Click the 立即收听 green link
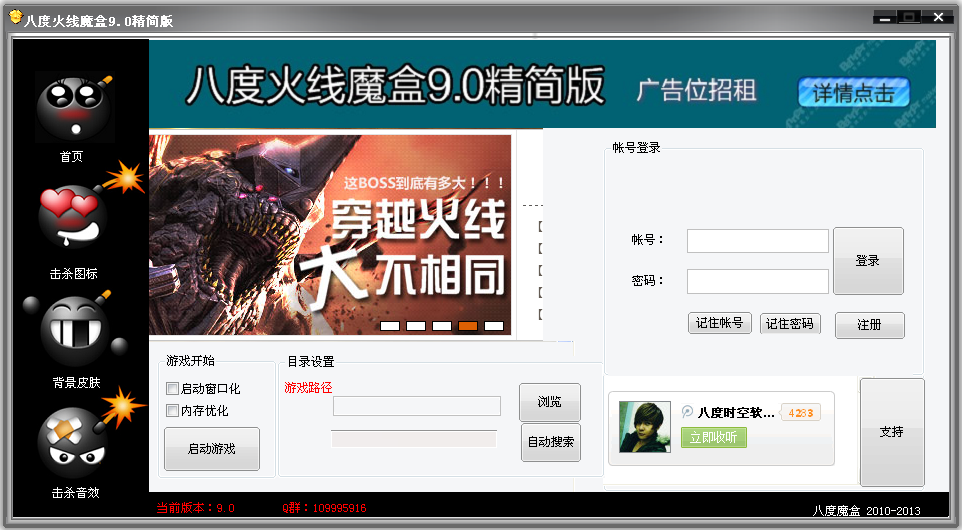The image size is (962, 530). (x=714, y=437)
